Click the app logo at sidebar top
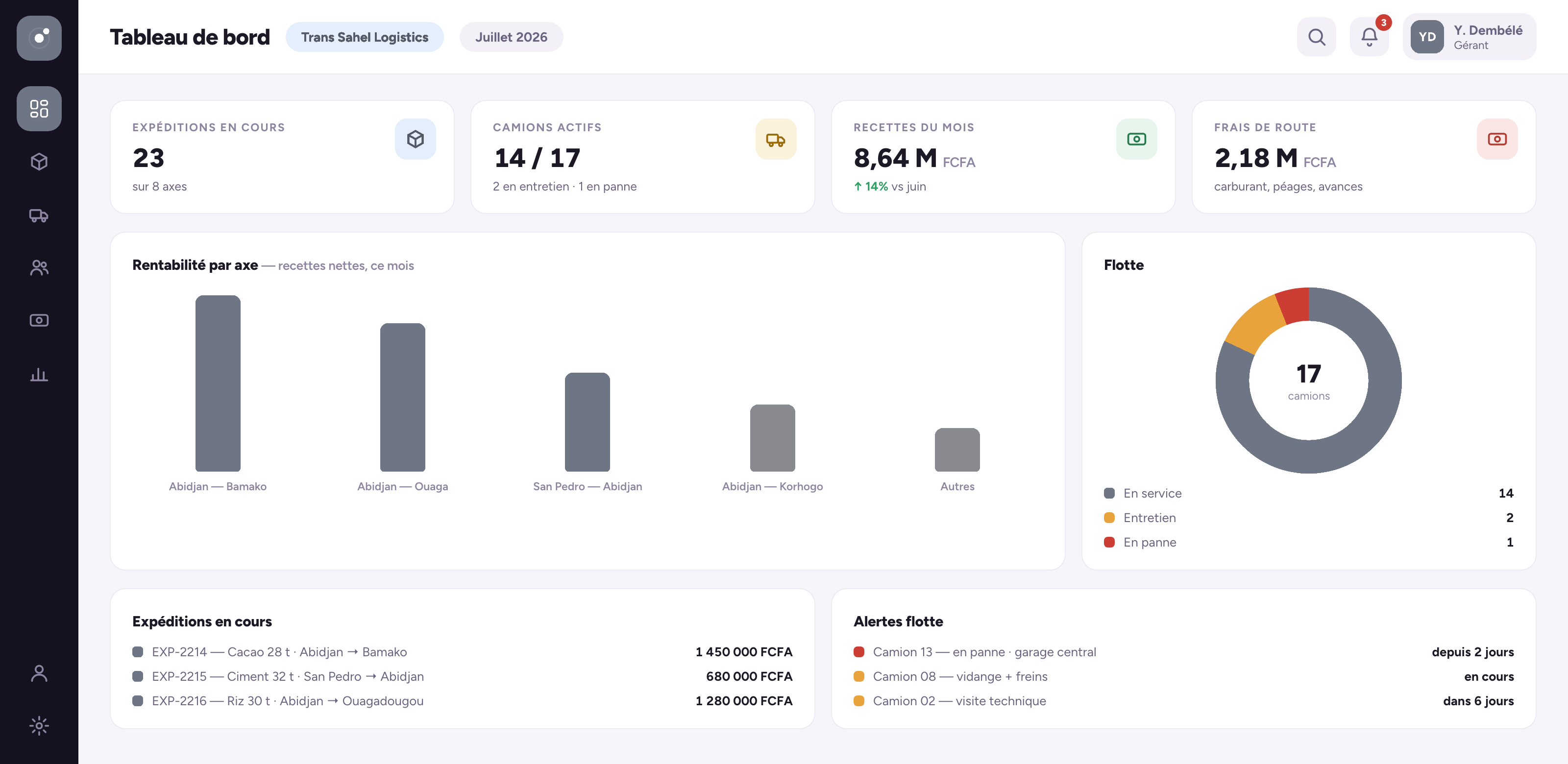Image resolution: width=1568 pixels, height=764 pixels. pos(39,38)
